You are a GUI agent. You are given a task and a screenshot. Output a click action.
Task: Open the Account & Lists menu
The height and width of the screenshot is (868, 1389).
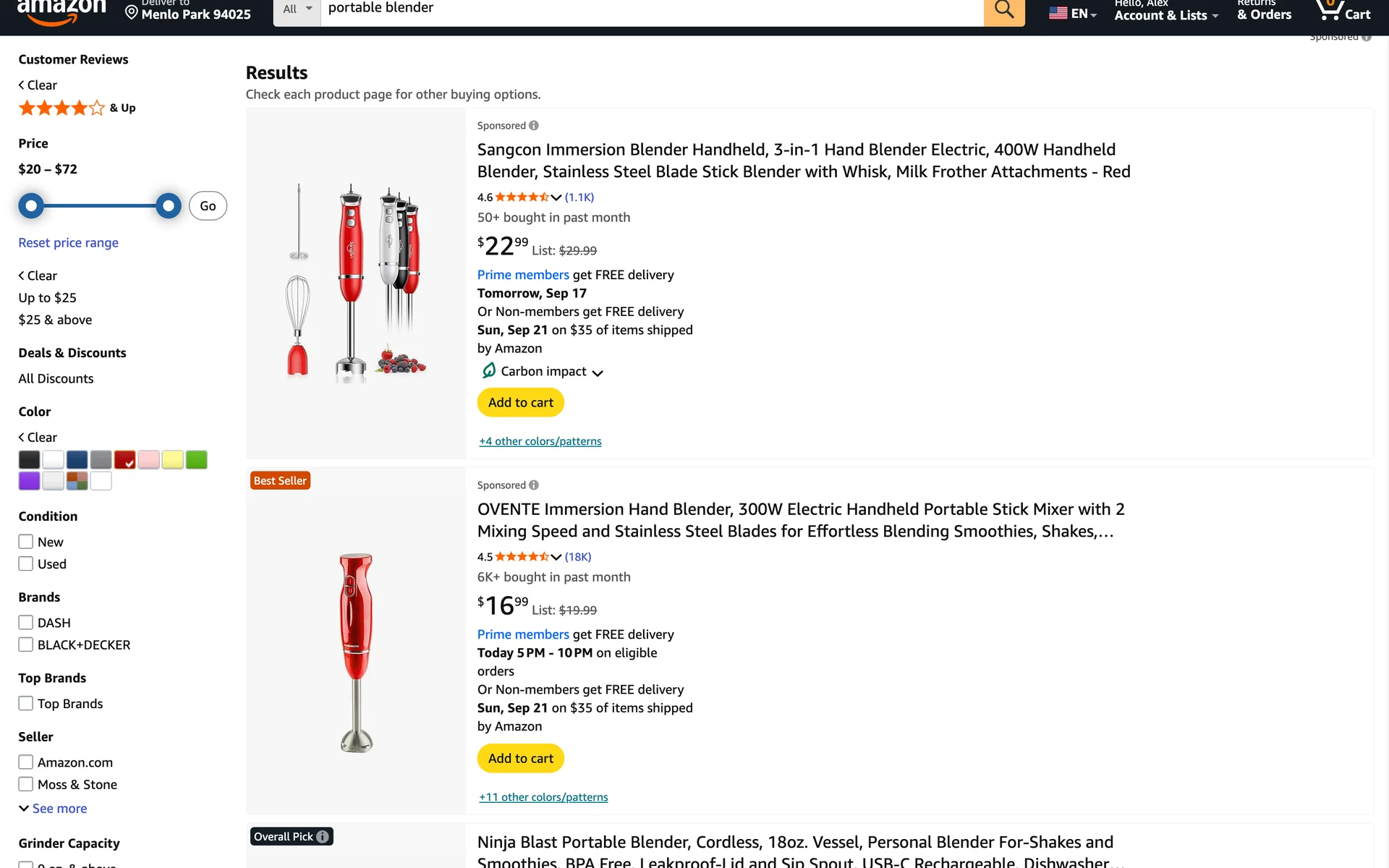click(1165, 13)
